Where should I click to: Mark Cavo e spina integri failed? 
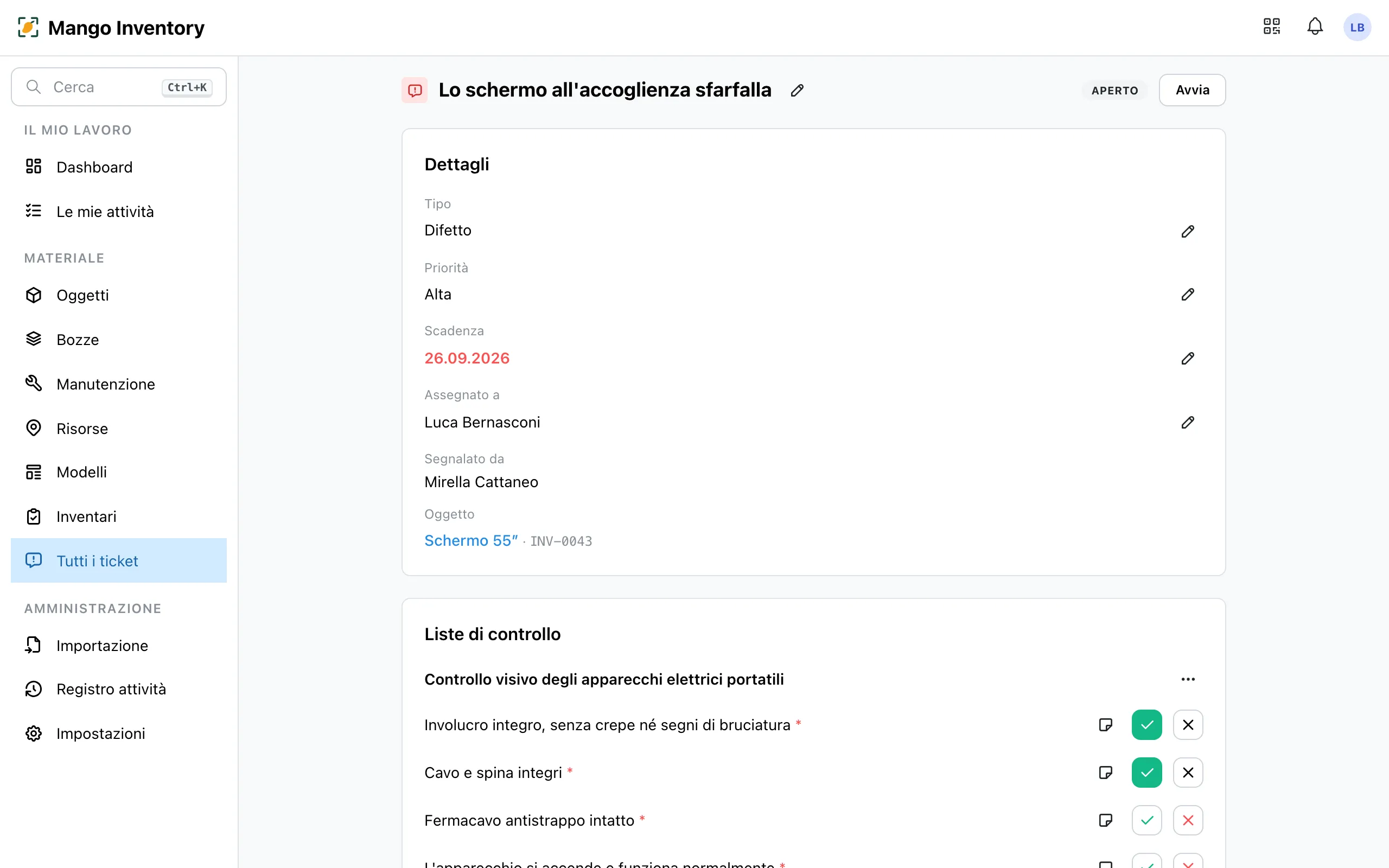pos(1188,772)
